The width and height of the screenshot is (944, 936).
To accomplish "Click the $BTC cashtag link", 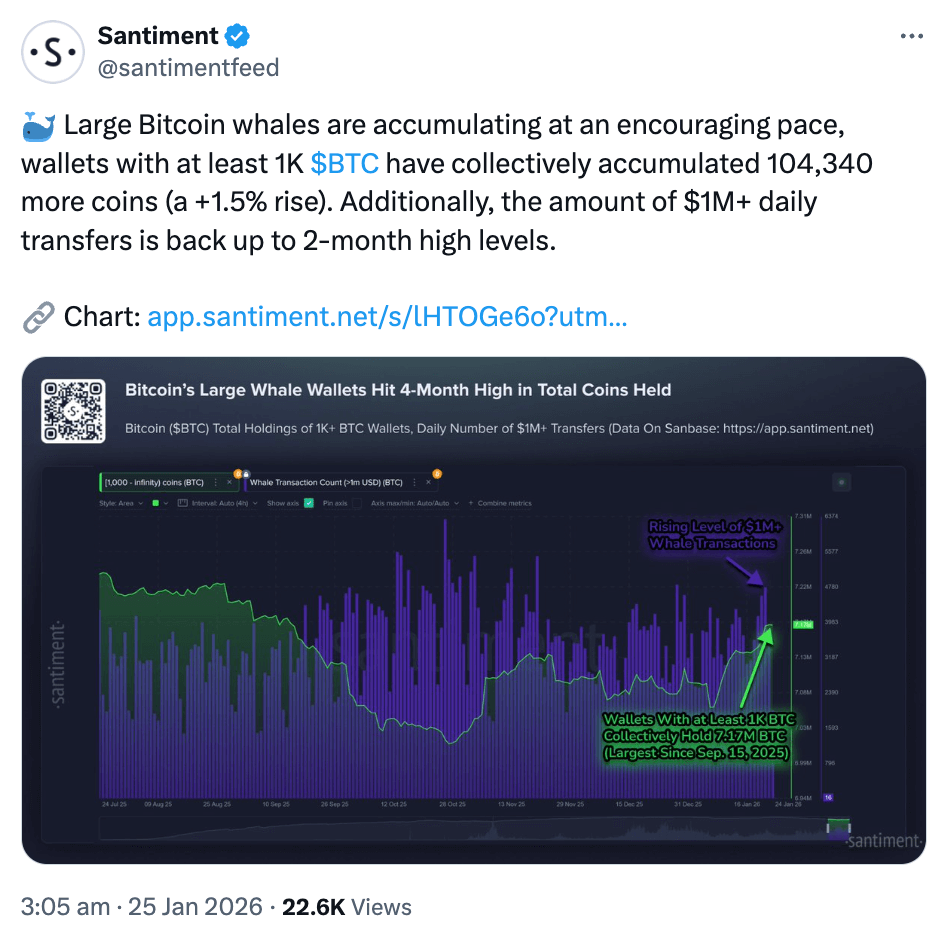I will [344, 164].
